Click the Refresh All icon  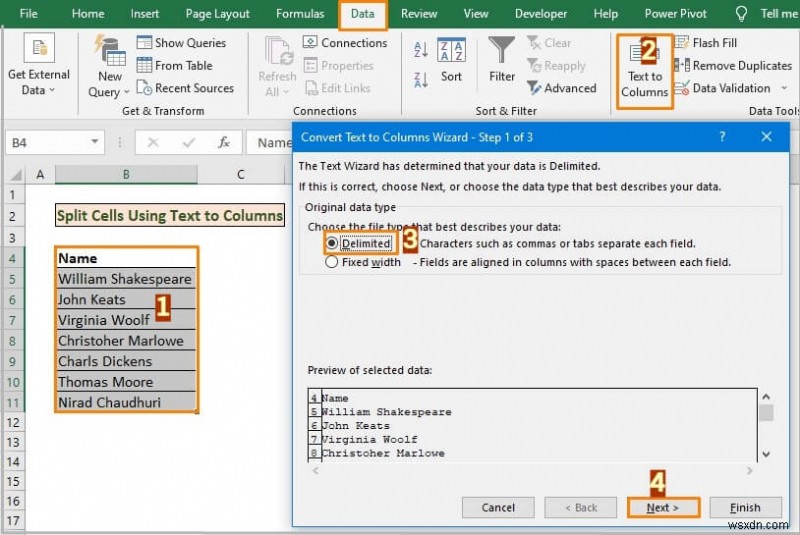pos(278,52)
